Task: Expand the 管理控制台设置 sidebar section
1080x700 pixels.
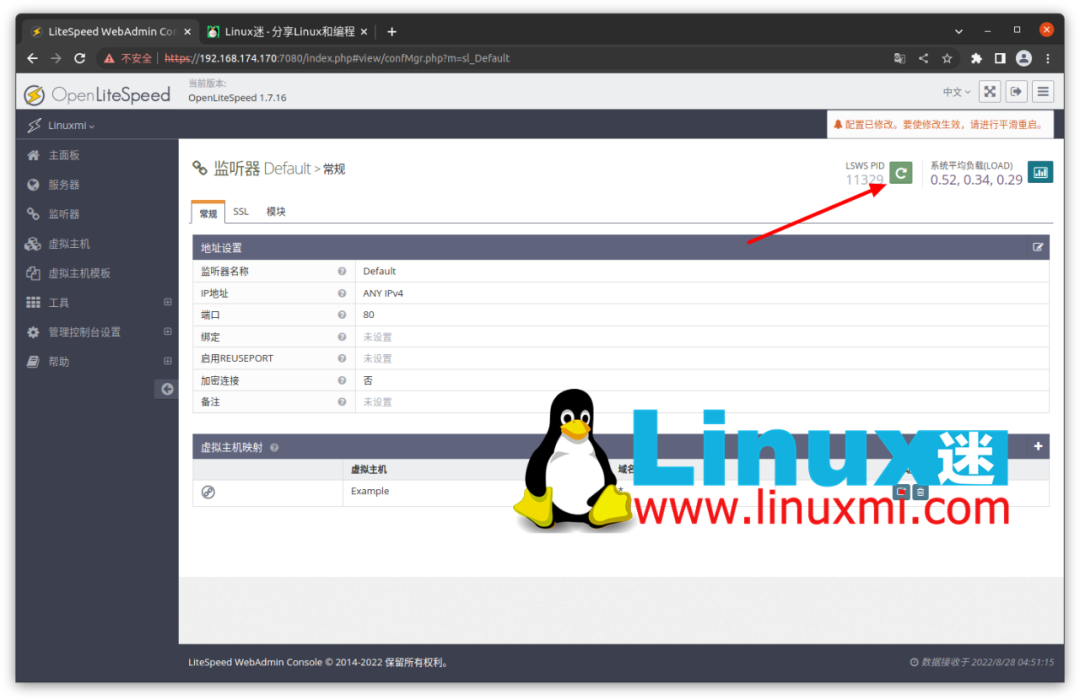Action: click(167, 331)
